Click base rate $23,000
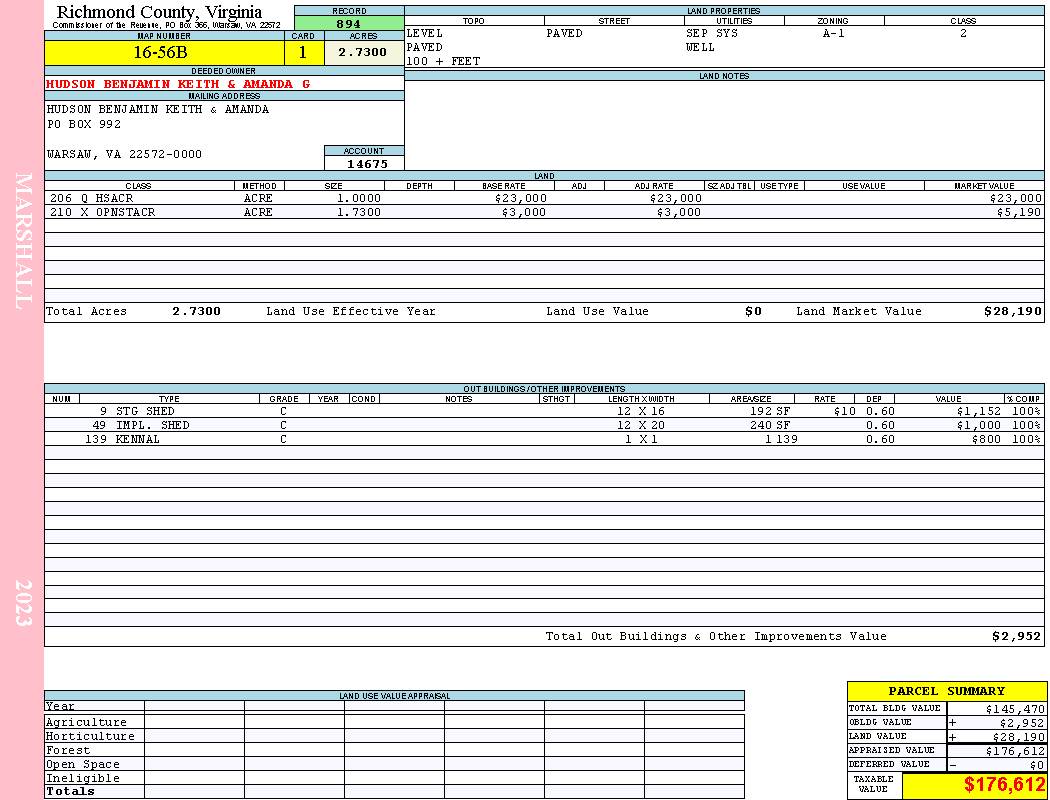Screen dimensions: 1050x800 pos(521,199)
